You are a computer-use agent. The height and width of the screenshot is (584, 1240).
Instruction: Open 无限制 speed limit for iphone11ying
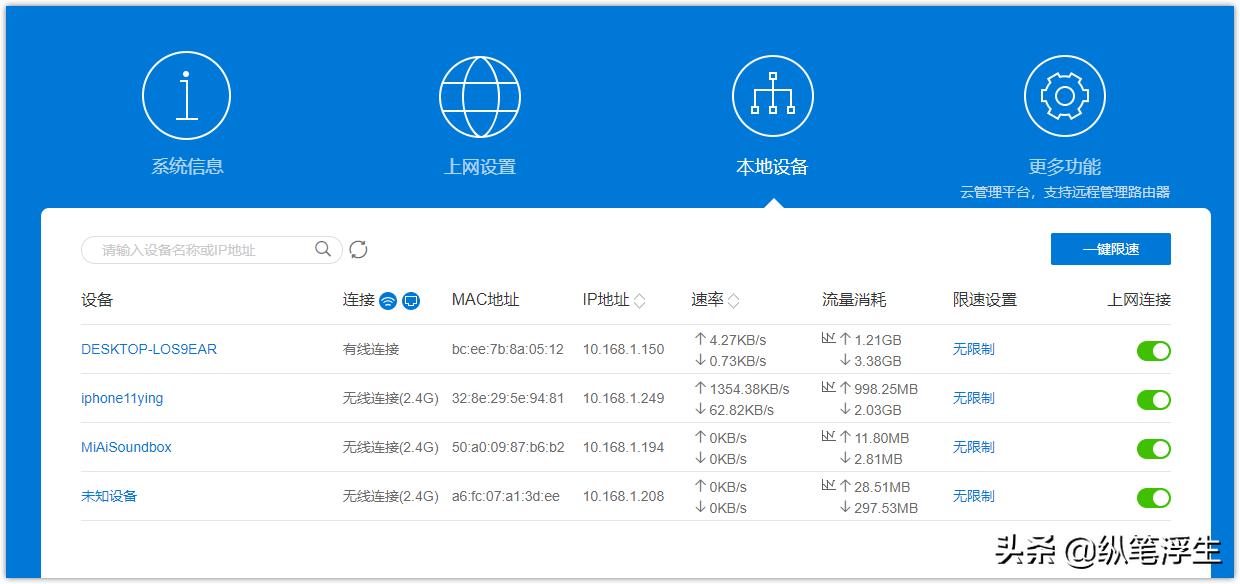(x=974, y=398)
